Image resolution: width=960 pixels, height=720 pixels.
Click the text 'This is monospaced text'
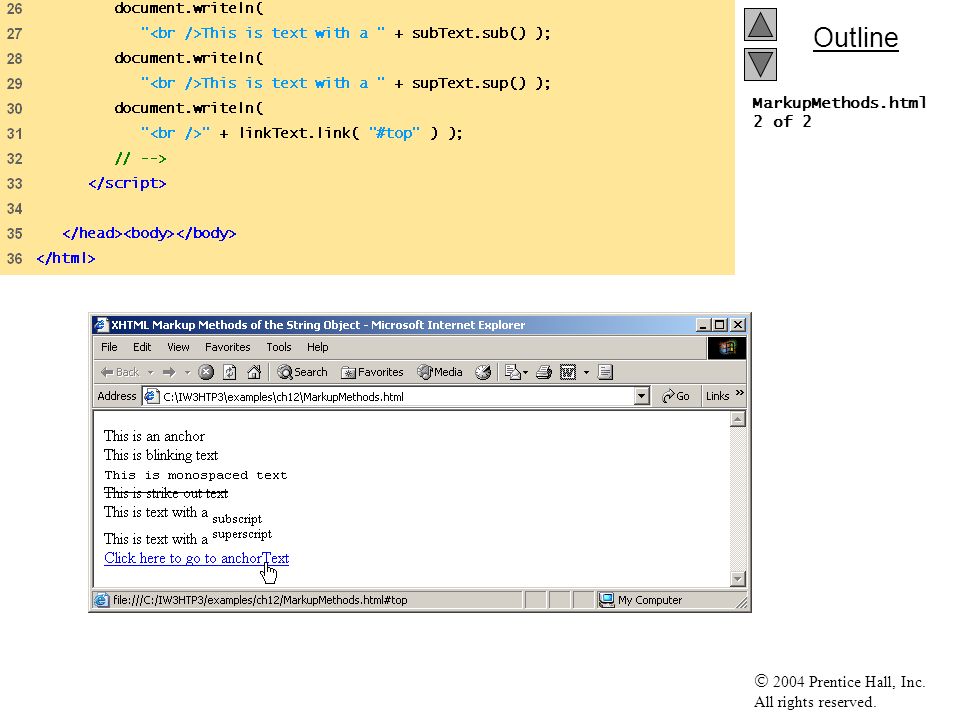point(195,475)
